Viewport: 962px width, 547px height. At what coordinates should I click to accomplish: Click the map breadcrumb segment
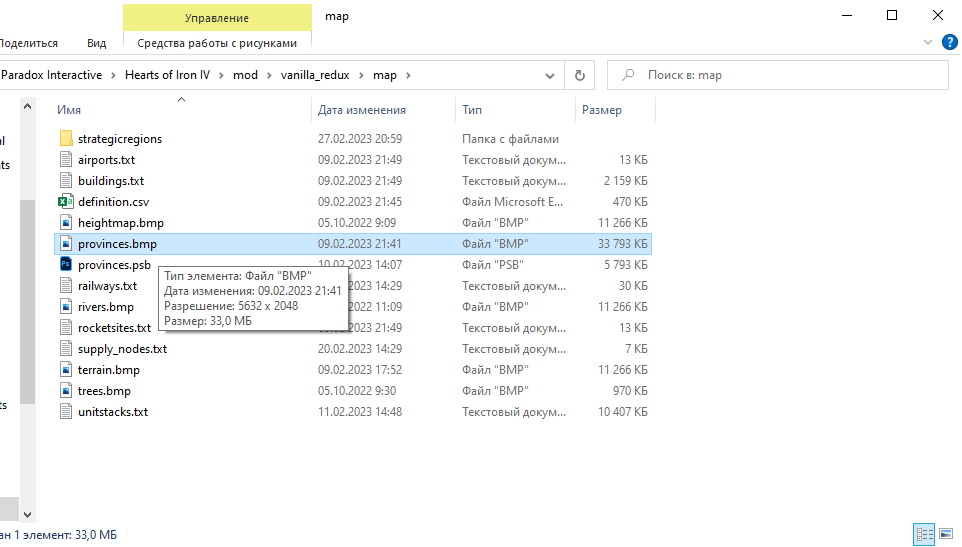[x=385, y=75]
